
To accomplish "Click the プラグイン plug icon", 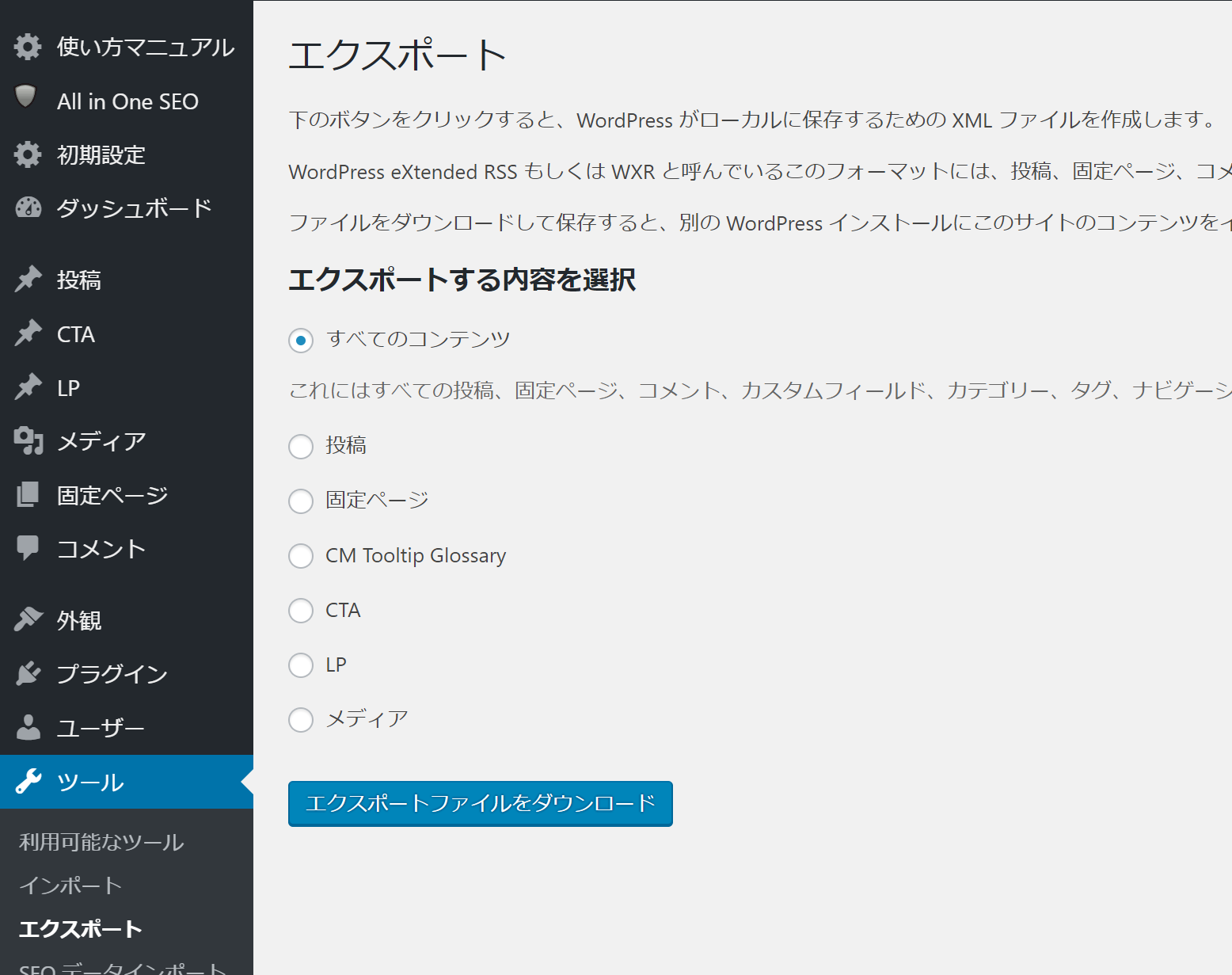I will (28, 673).
